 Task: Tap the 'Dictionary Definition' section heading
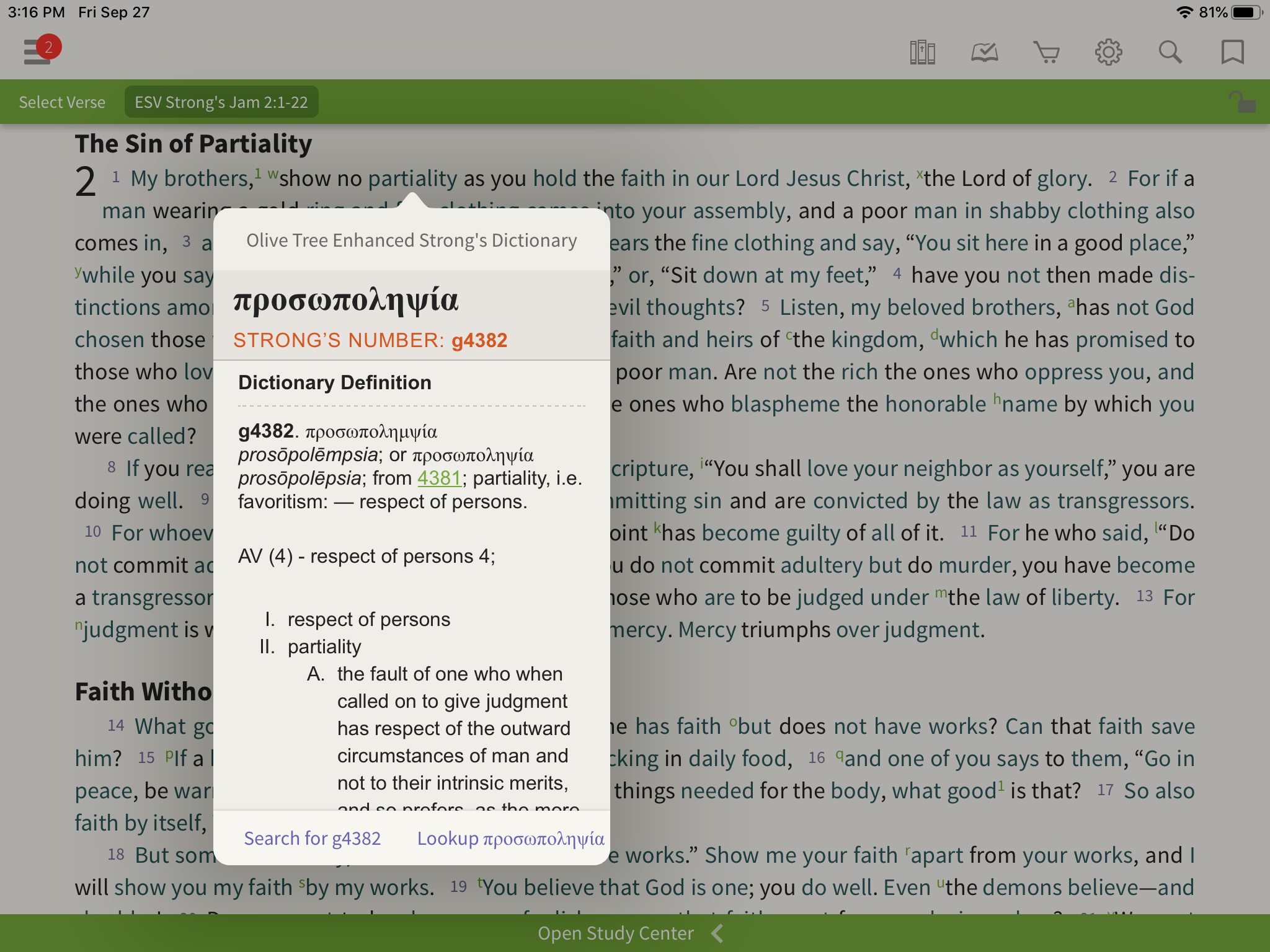[335, 382]
